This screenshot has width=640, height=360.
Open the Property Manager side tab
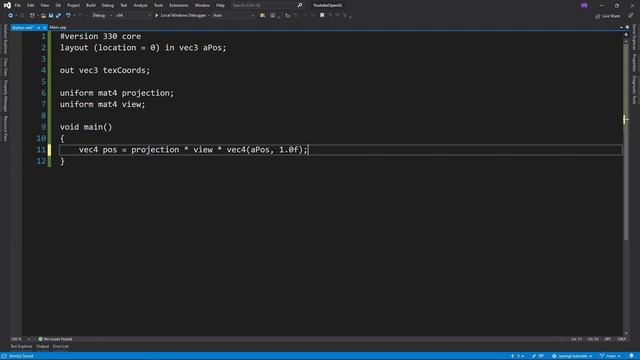[5, 96]
